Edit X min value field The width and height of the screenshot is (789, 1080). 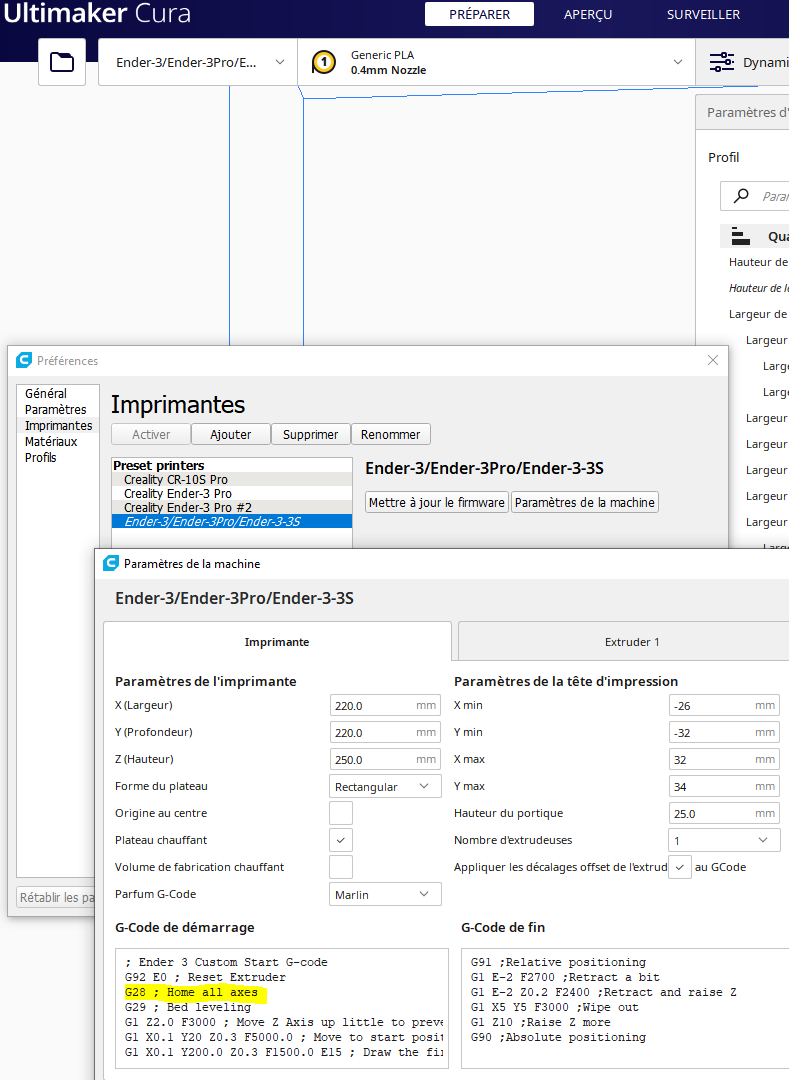point(724,705)
